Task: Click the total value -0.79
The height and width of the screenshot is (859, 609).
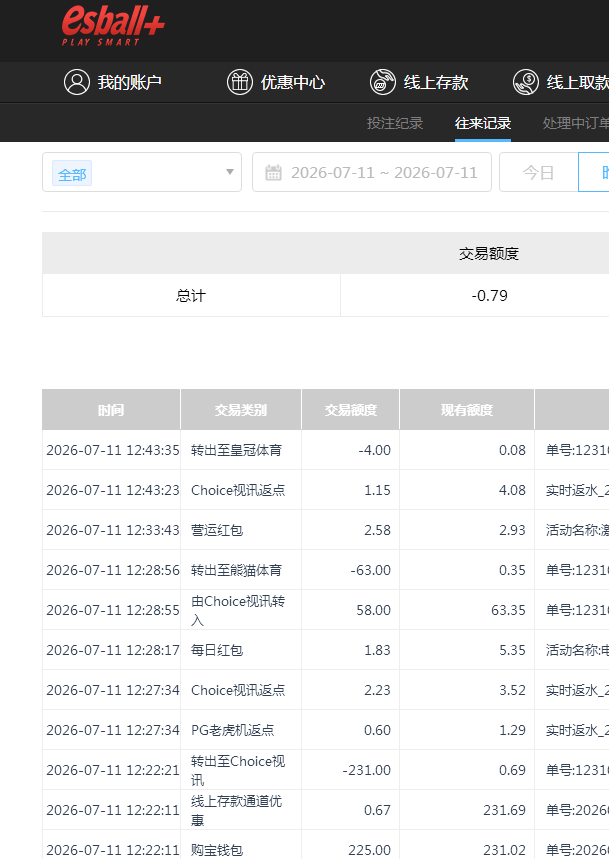Action: point(490,296)
